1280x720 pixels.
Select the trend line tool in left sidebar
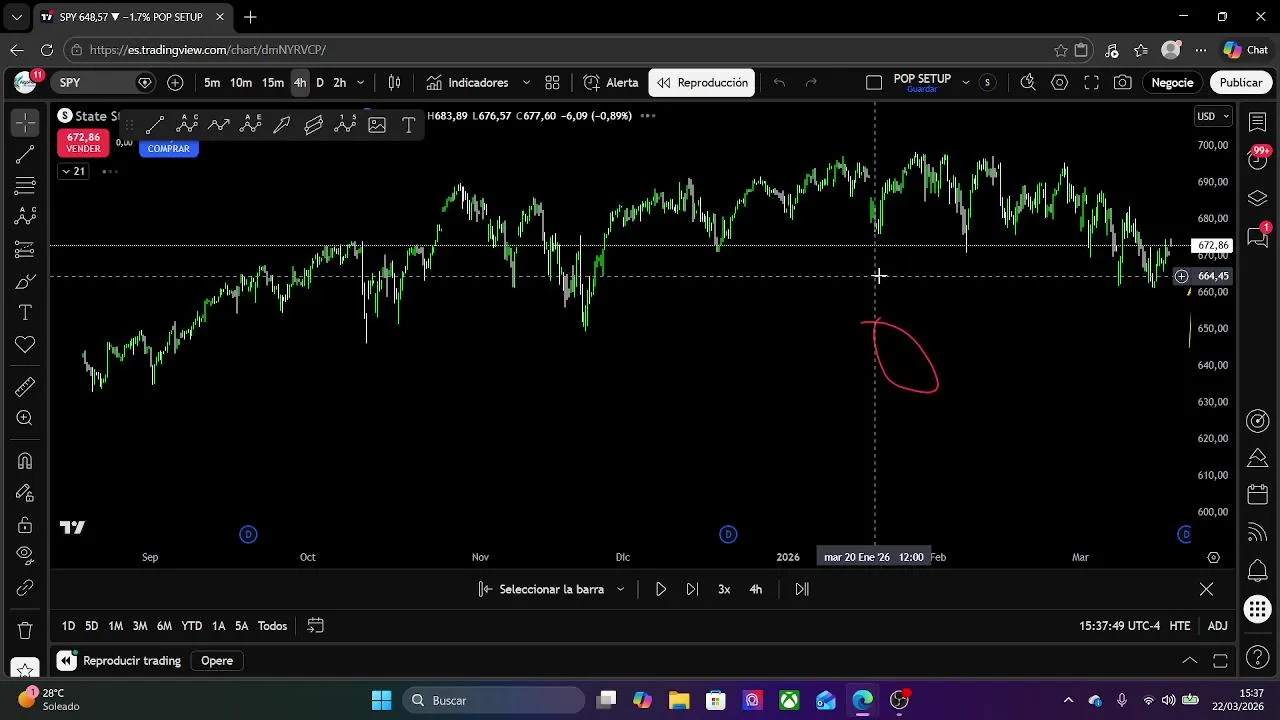click(x=25, y=154)
